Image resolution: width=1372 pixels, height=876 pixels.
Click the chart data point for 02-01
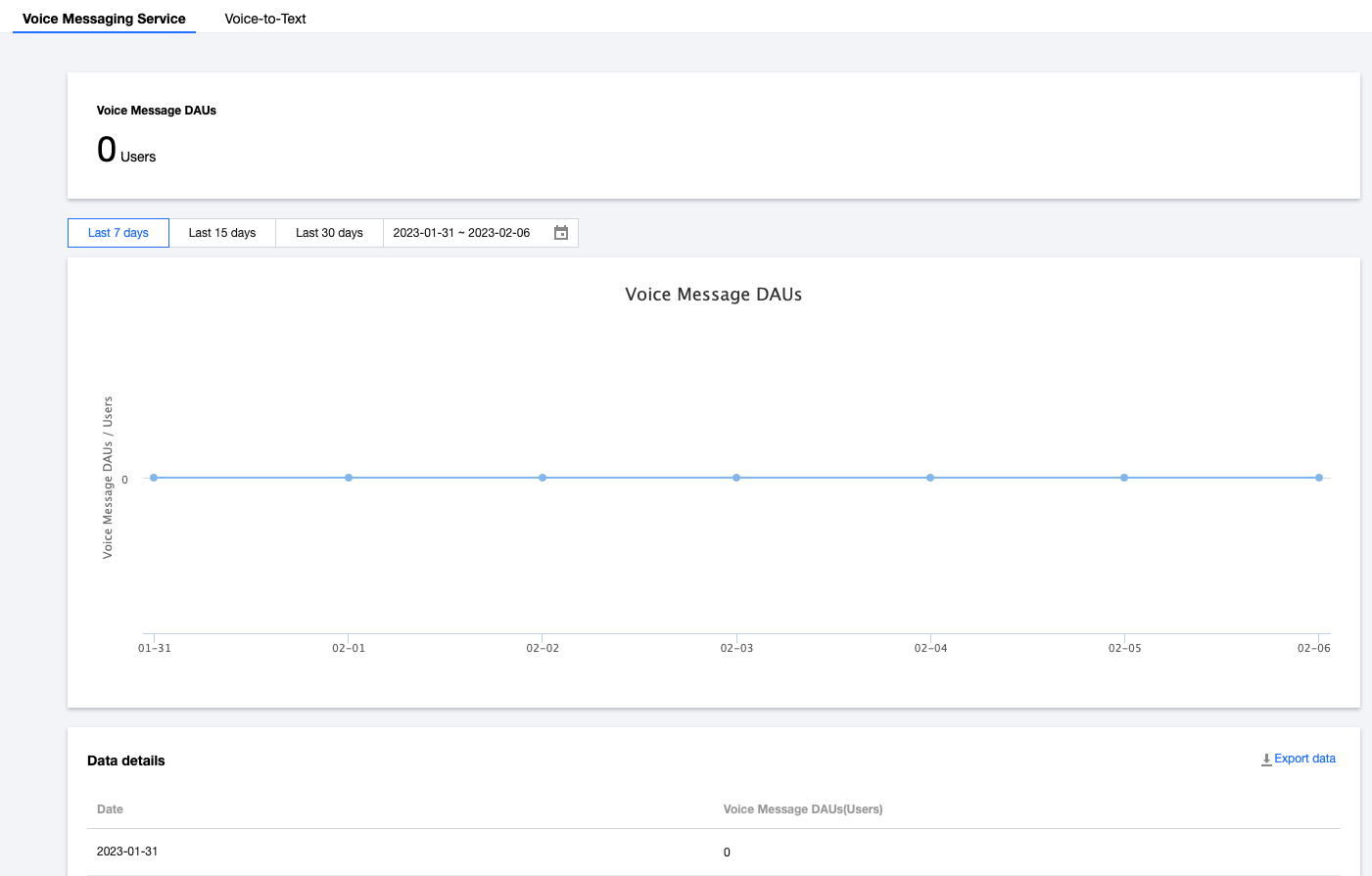tap(349, 478)
